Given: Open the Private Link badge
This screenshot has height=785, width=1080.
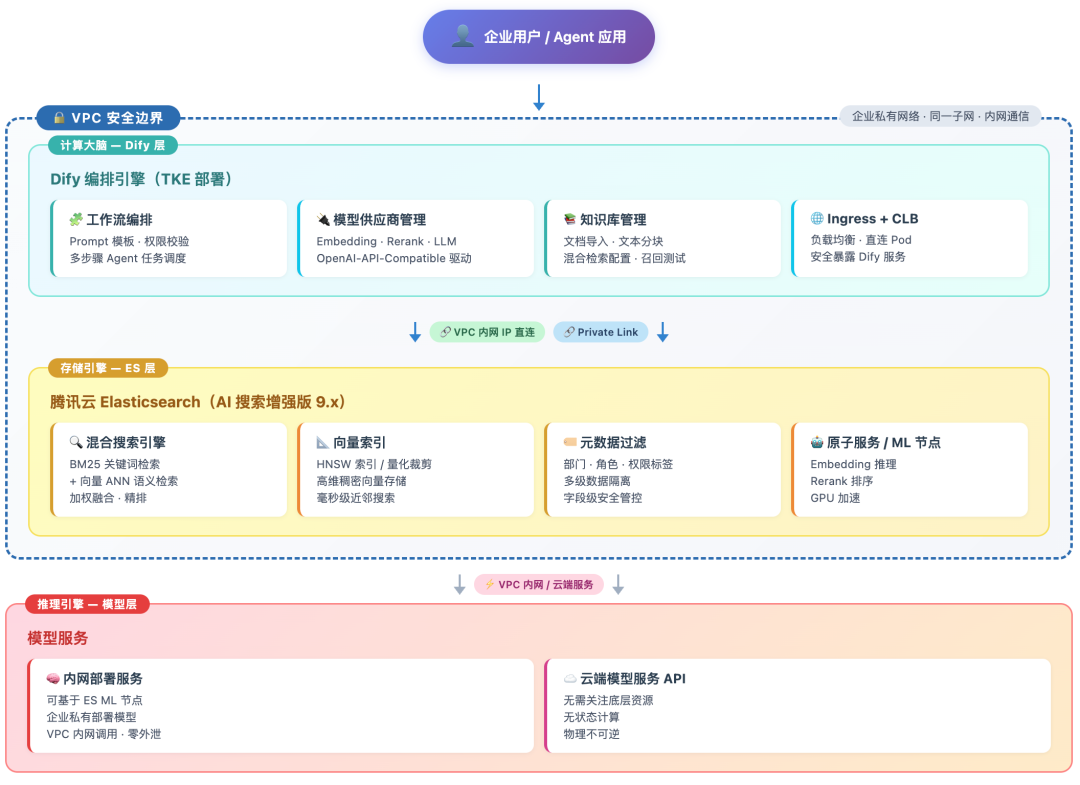Looking at the screenshot, I should tap(600, 331).
